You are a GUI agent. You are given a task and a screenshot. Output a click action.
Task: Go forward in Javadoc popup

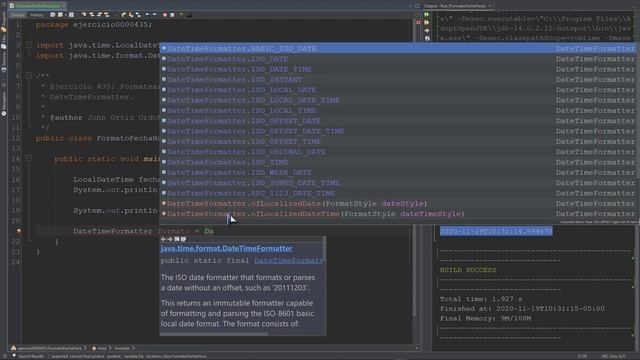[x=170, y=239]
